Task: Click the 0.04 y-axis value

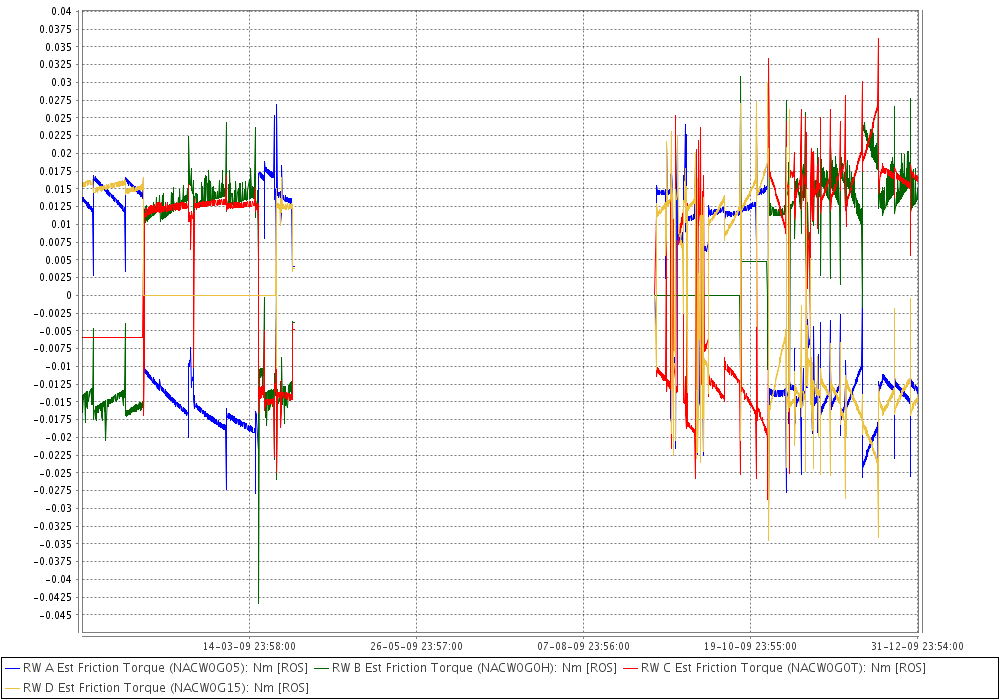Action: coord(62,11)
